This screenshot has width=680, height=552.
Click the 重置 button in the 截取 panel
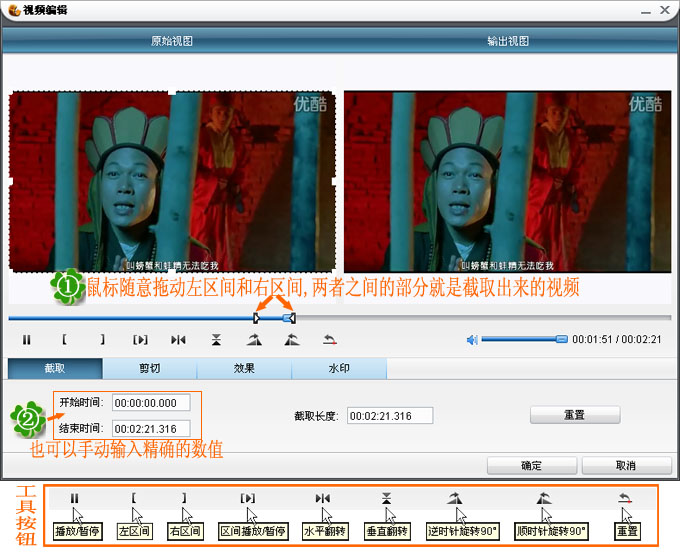tap(575, 415)
